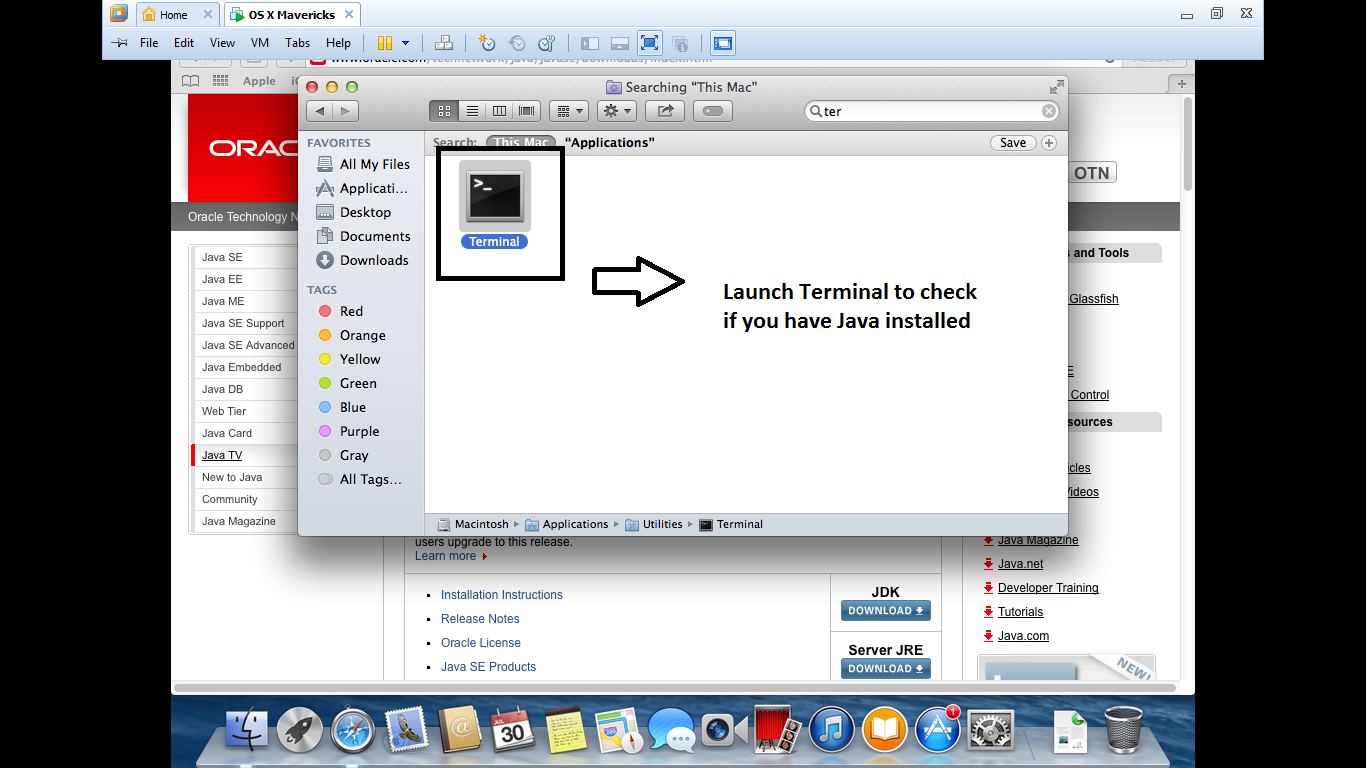1366x768 pixels.
Task: Open All My Files in Finder sidebar
Action: point(362,164)
